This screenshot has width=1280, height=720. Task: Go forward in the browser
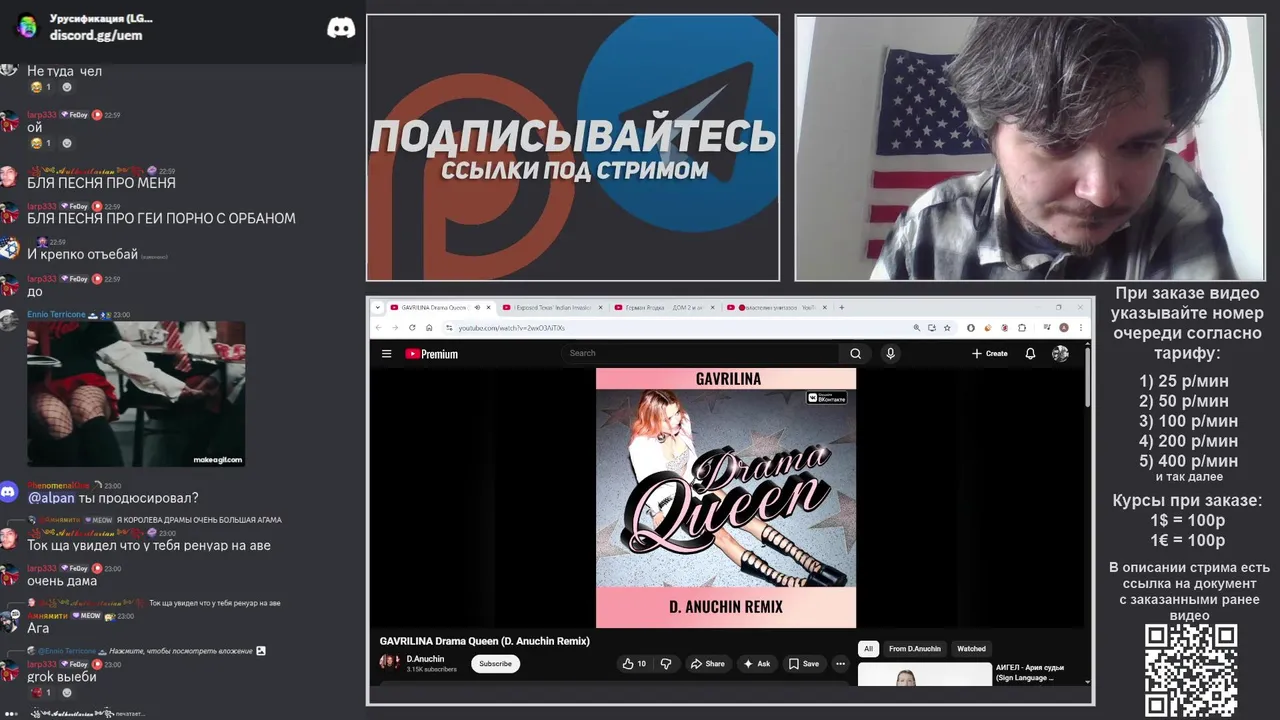[x=396, y=328]
